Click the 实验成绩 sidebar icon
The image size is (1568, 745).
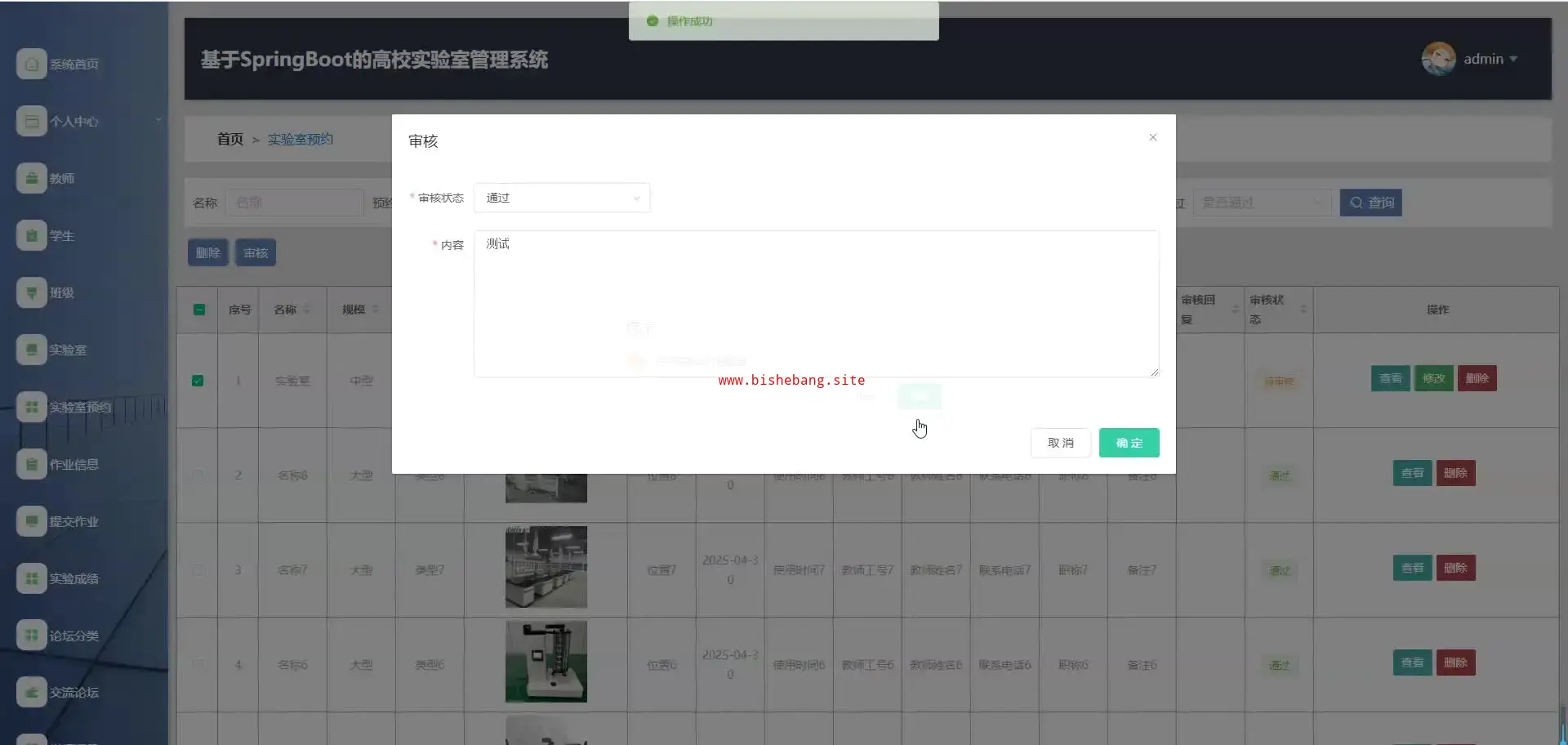point(31,578)
